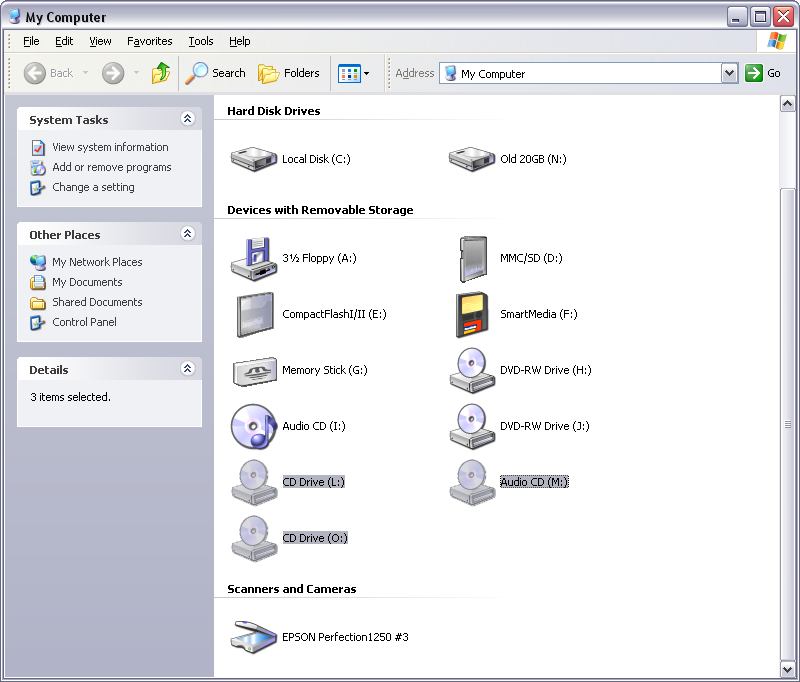The height and width of the screenshot is (682, 800).
Task: Click the vertical scrollbar down arrow
Action: click(787, 669)
